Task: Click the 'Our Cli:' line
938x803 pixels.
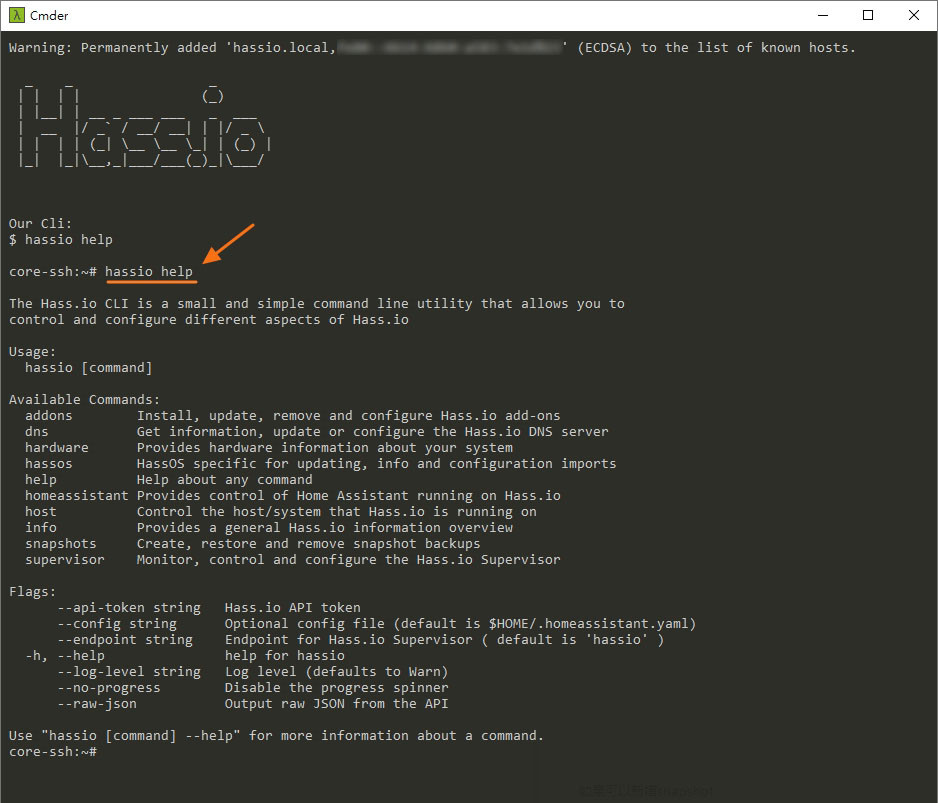Action: (x=40, y=224)
